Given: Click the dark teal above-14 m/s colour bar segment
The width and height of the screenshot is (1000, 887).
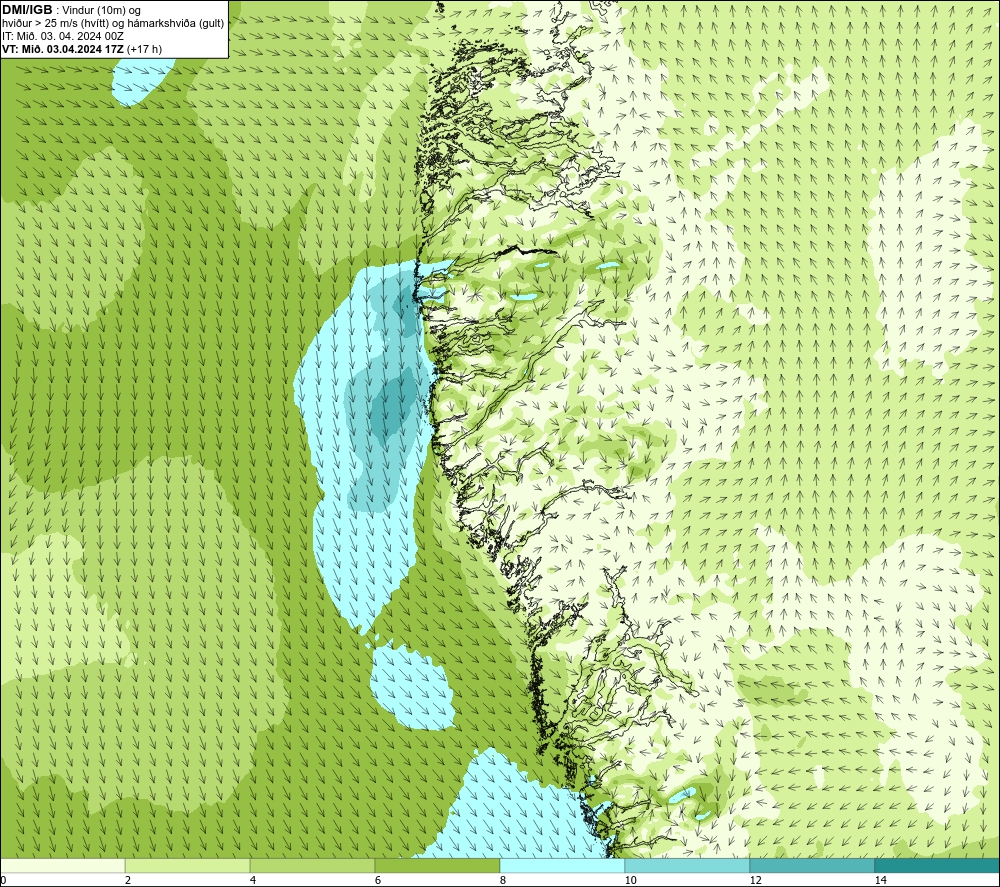Looking at the screenshot, I should coord(938,865).
